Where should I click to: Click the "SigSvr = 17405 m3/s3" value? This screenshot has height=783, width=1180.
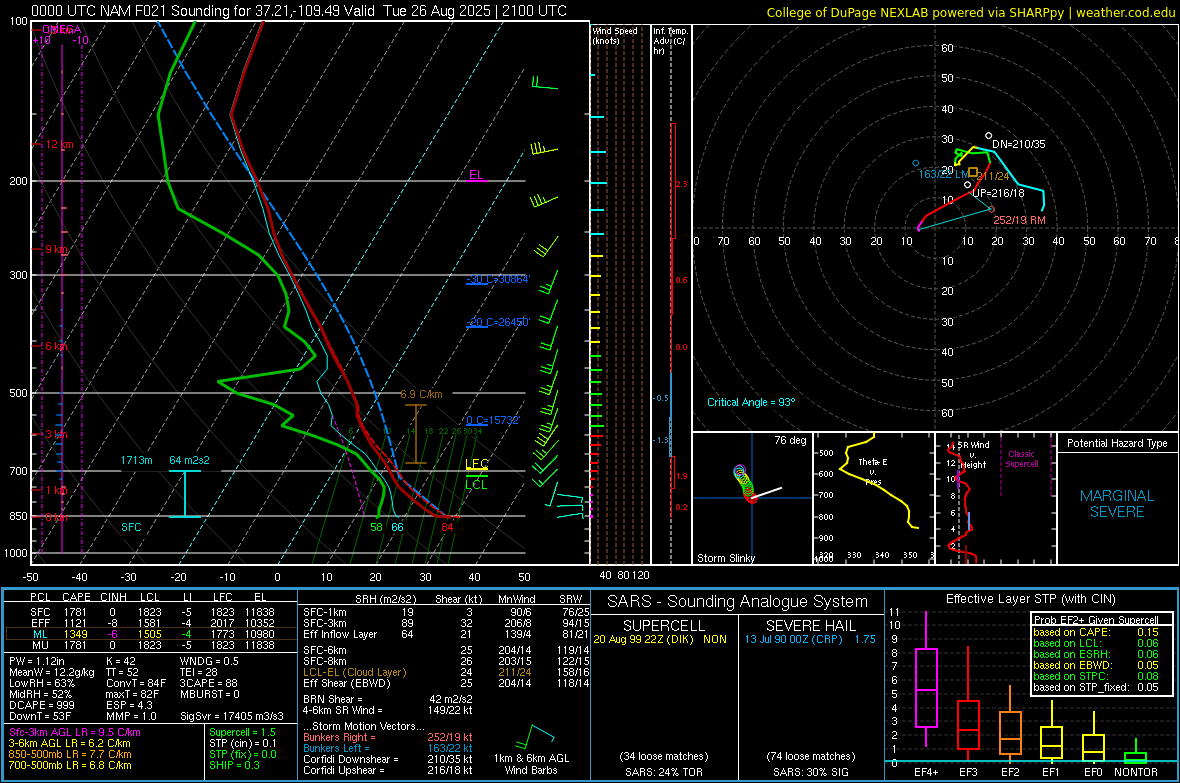[x=232, y=716]
